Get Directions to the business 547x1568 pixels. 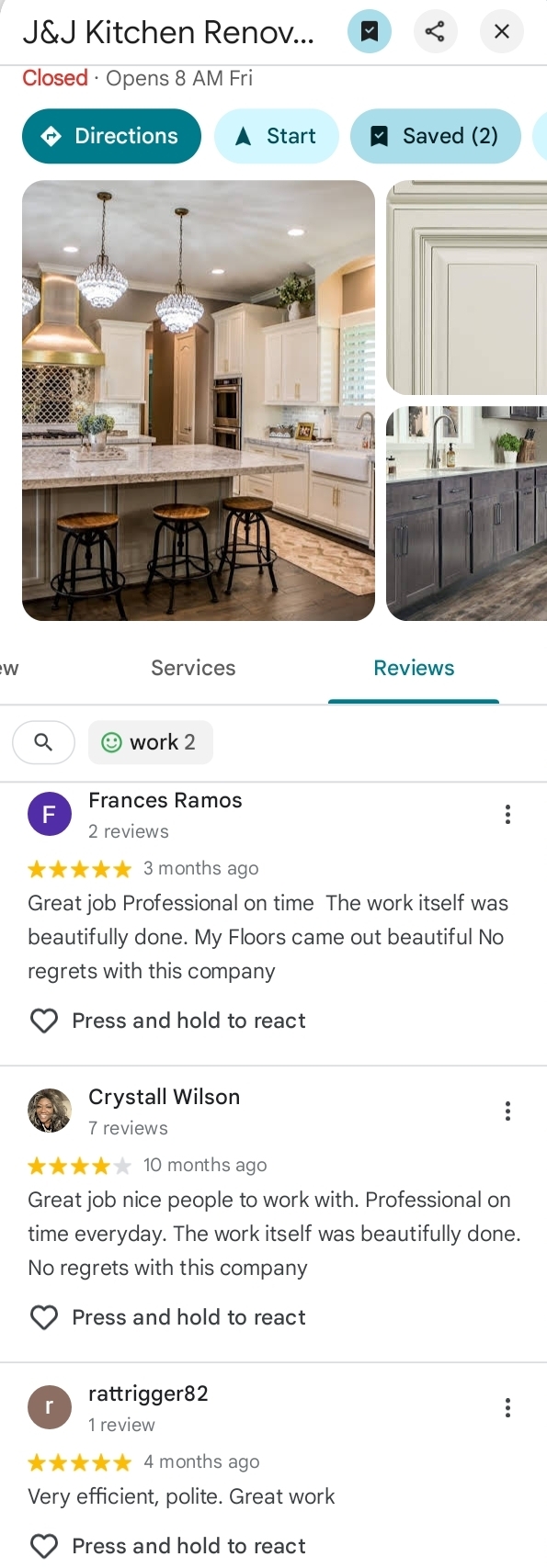pyautogui.click(x=111, y=136)
